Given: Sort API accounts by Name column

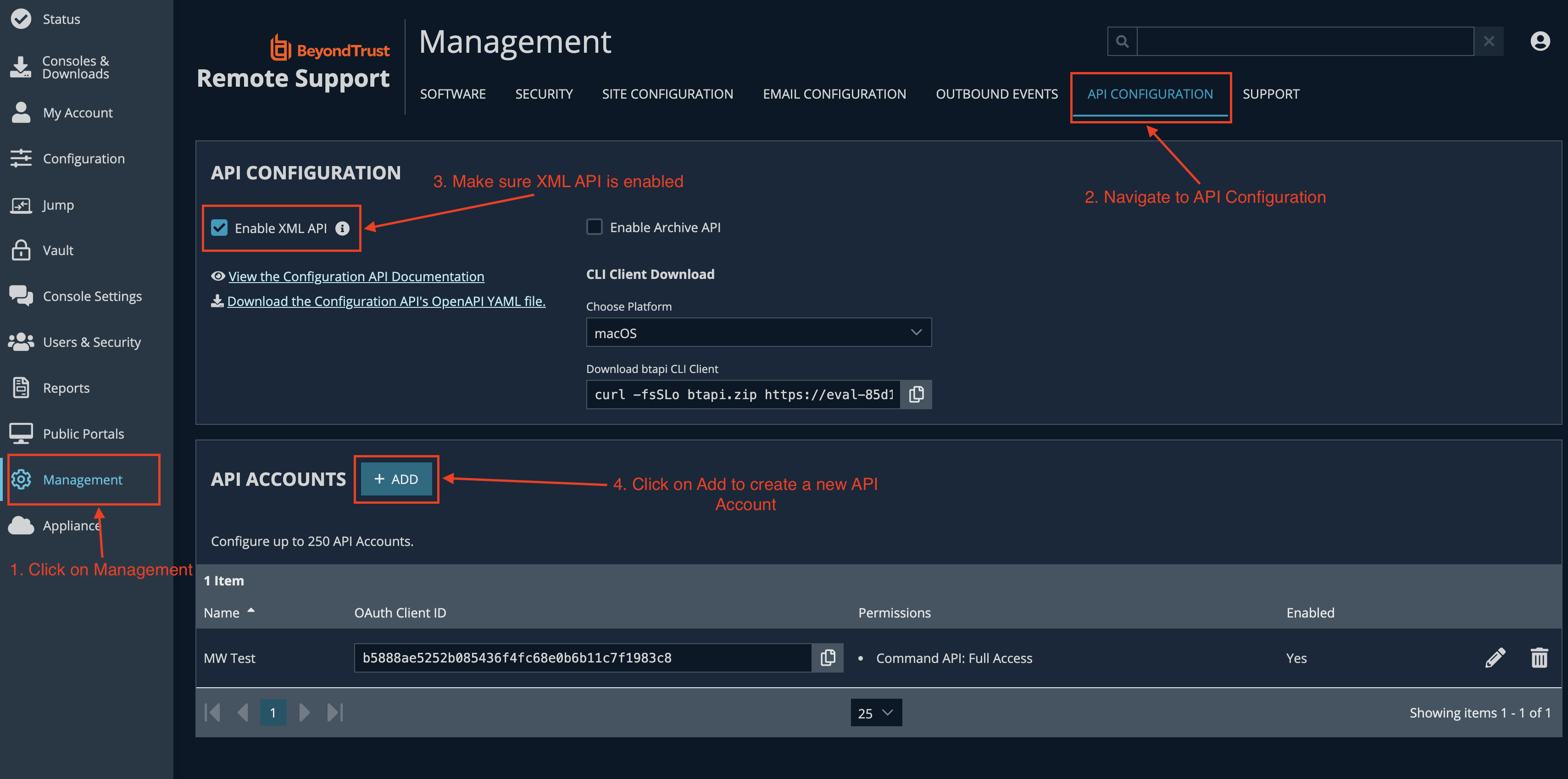Looking at the screenshot, I should pos(228,612).
